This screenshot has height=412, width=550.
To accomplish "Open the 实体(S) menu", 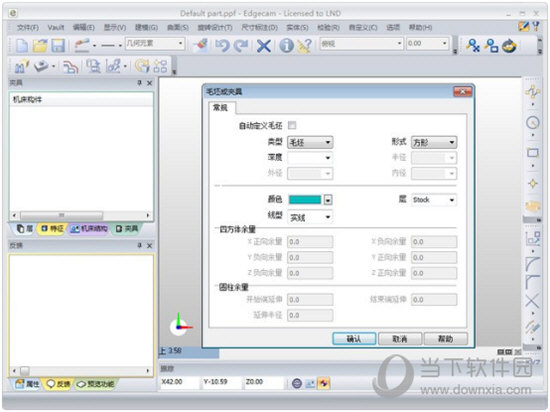I will 297,27.
